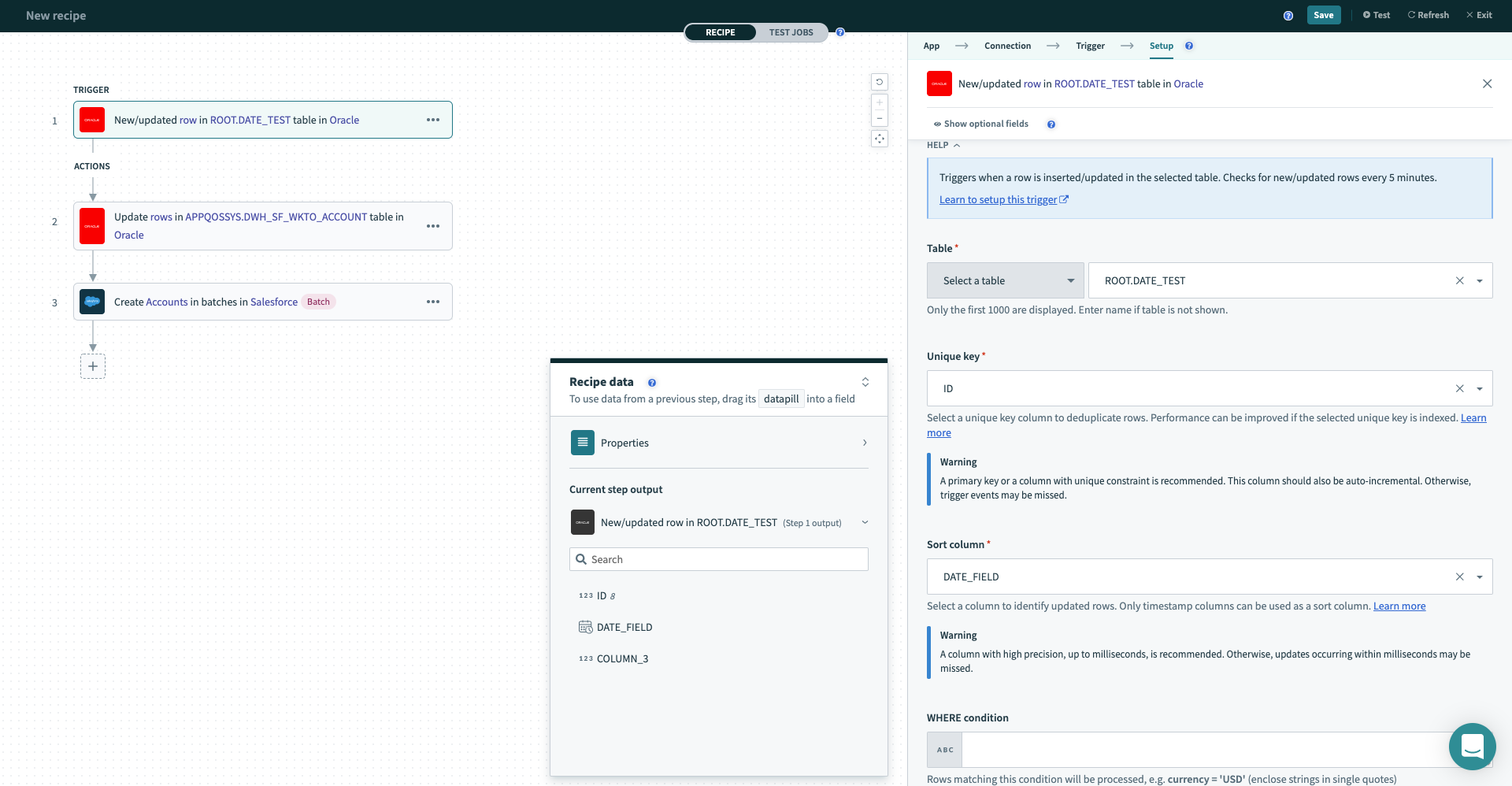Toggle Show optional fields
Viewport: 1512px width, 786px height.
[x=981, y=124]
